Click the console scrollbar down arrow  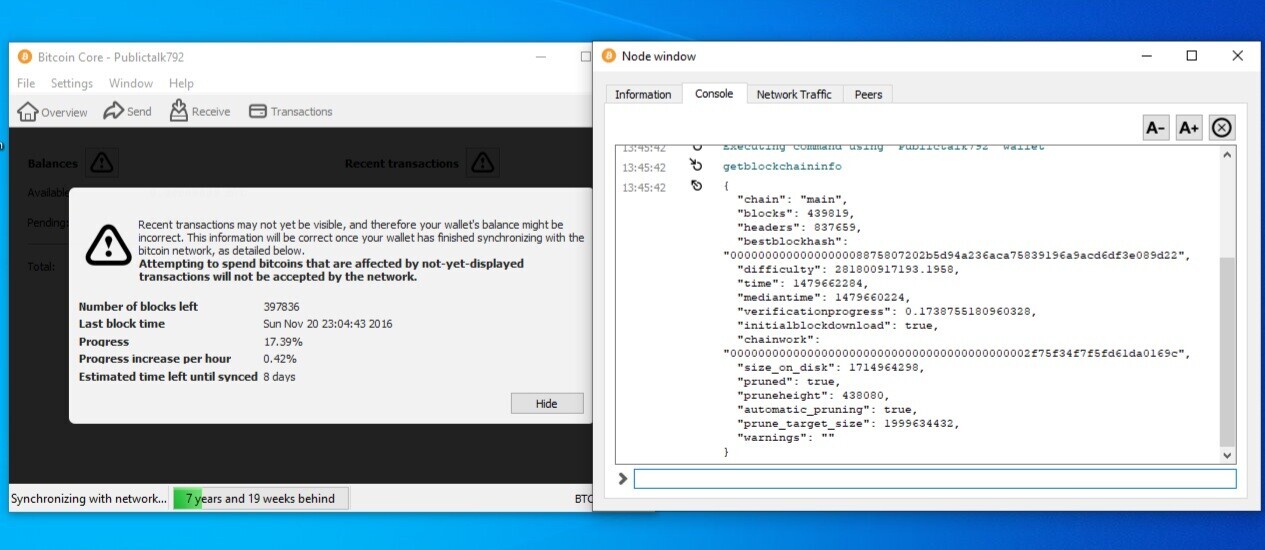[1228, 456]
